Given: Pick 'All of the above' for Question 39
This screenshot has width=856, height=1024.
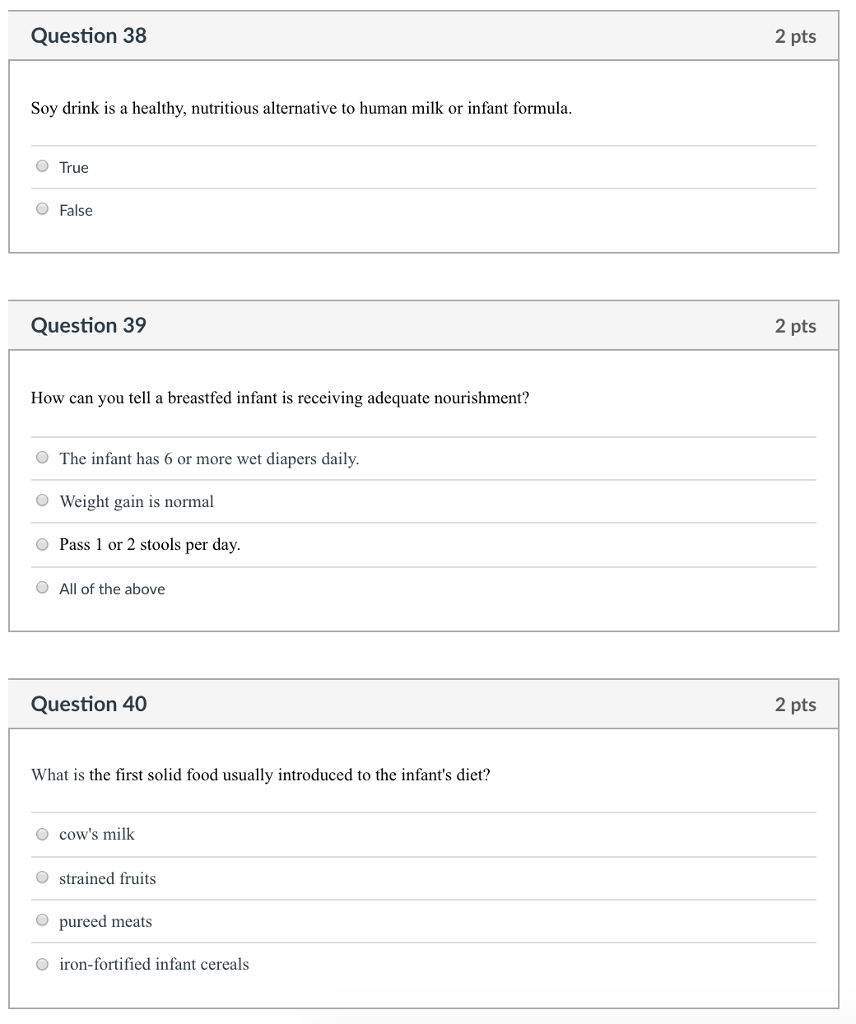Looking at the screenshot, I should click(42, 587).
